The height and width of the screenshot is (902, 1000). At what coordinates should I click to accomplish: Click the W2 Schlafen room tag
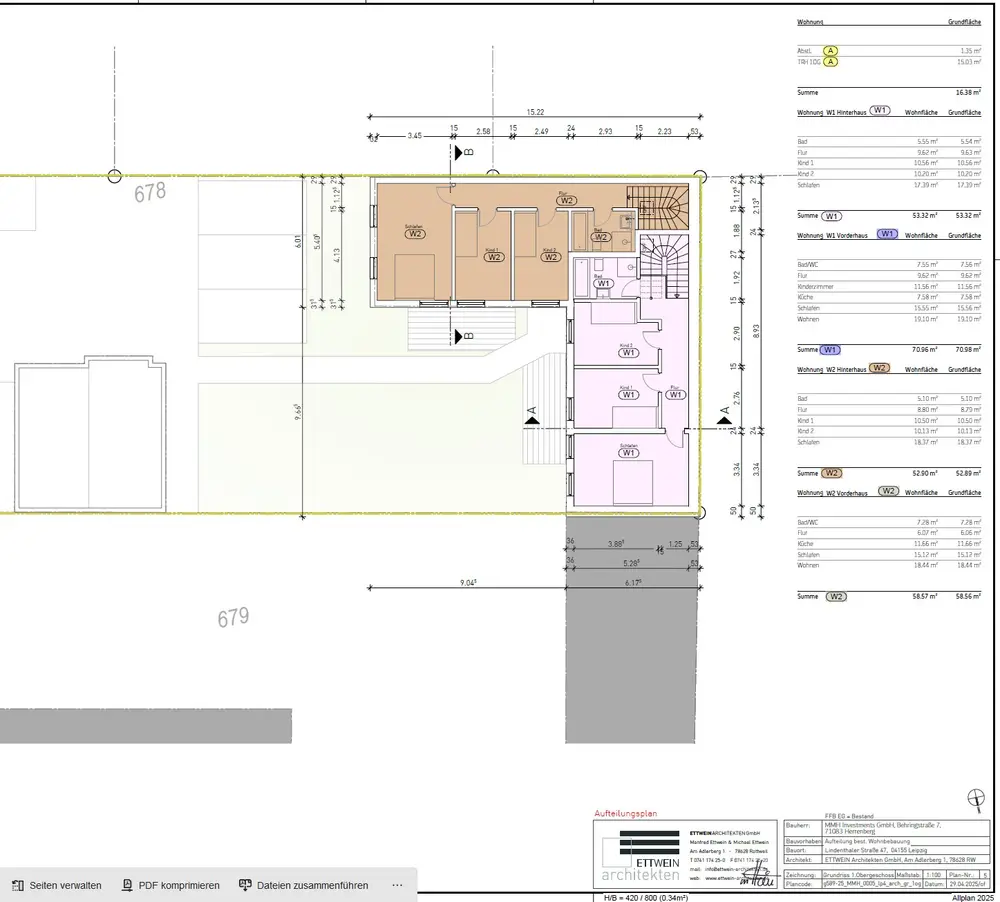(x=415, y=233)
